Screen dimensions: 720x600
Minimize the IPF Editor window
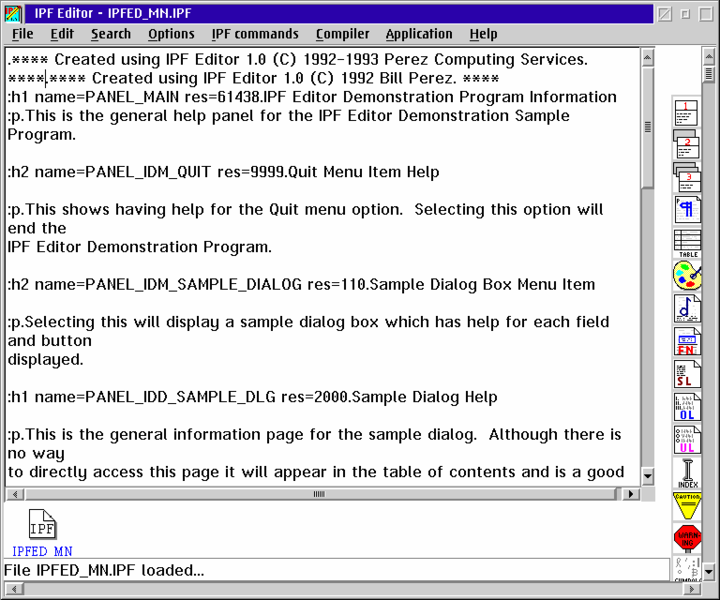point(686,14)
